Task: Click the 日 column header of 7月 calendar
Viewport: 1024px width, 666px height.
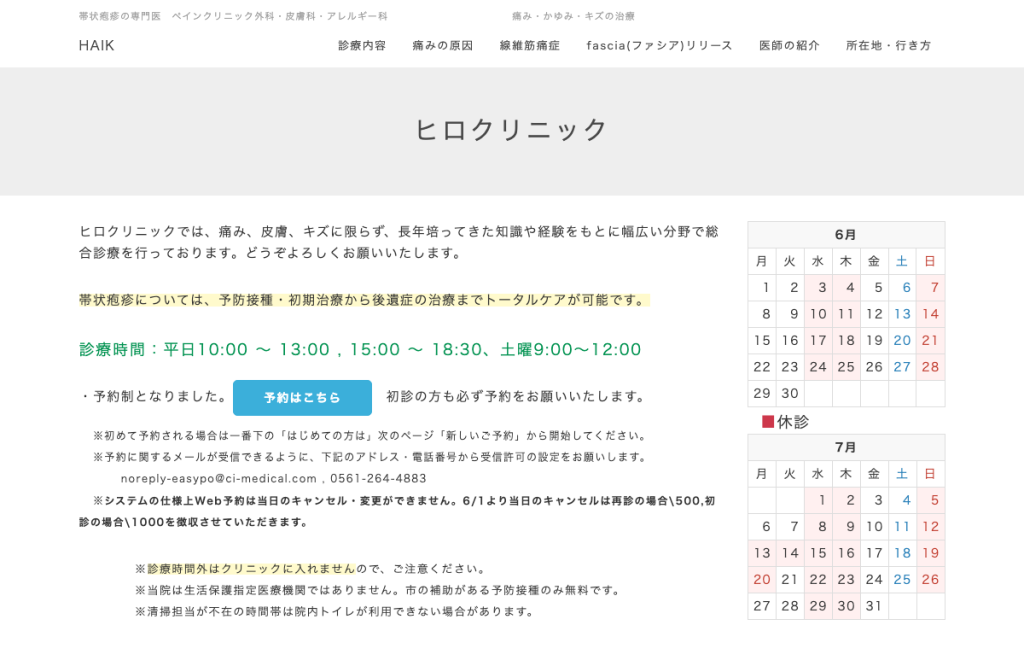Action: click(x=931, y=474)
